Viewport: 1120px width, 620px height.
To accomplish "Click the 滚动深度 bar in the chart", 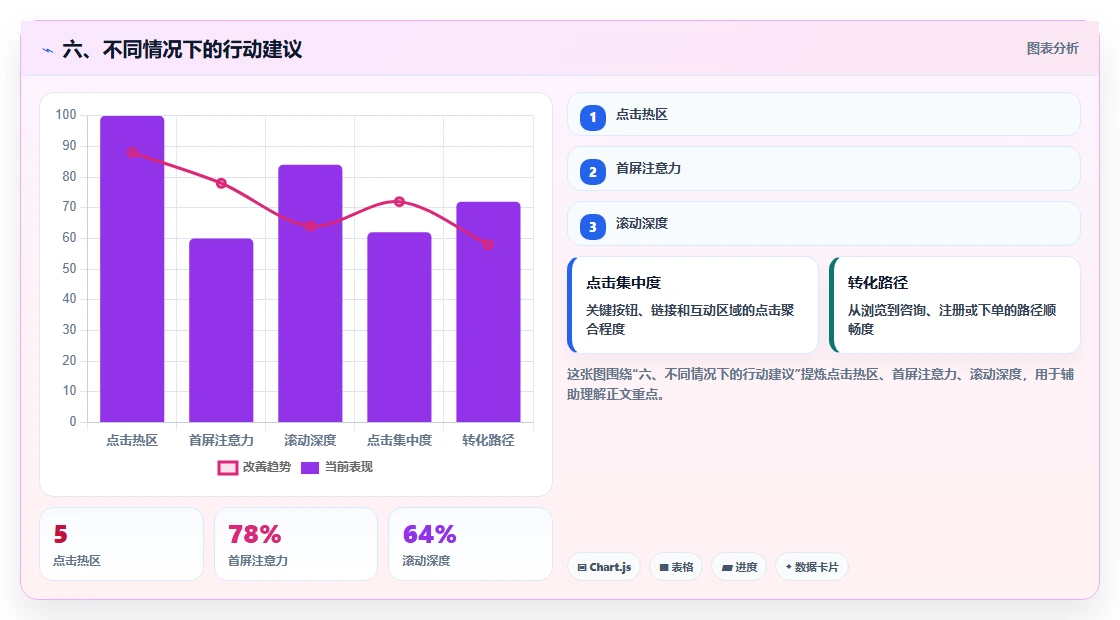I will [x=310, y=294].
